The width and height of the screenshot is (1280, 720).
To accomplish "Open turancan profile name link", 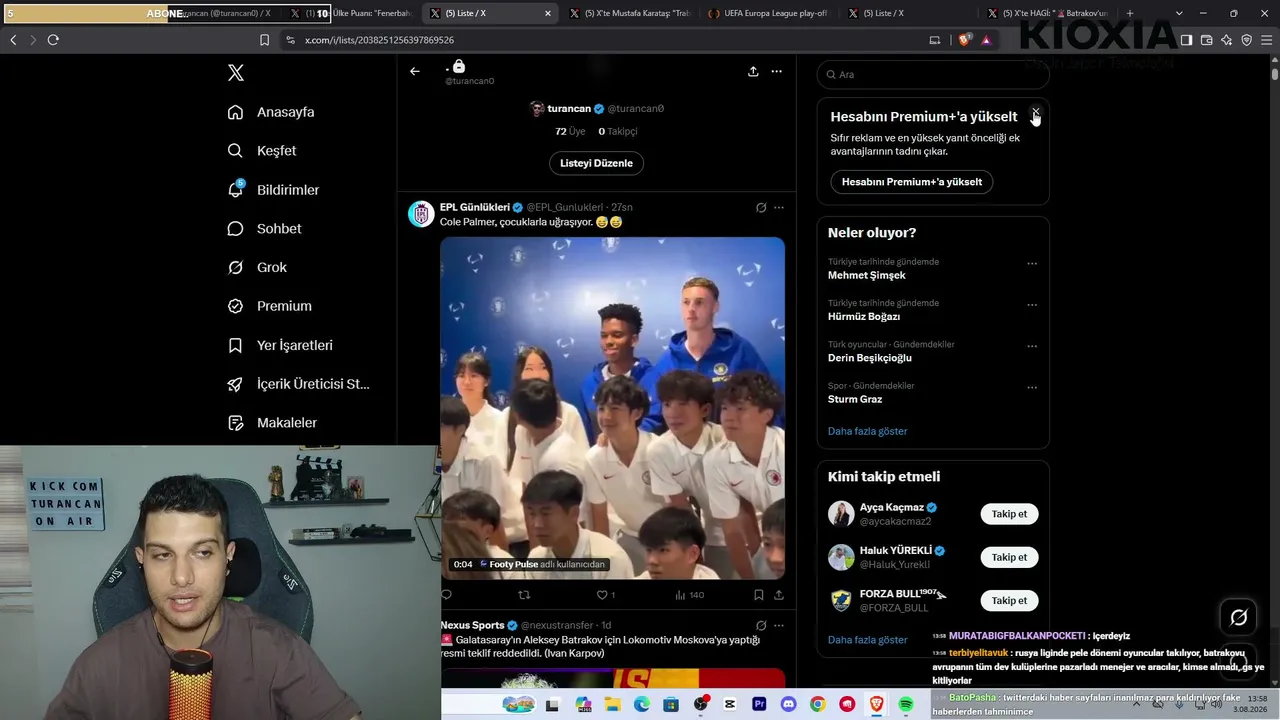I will click(569, 108).
